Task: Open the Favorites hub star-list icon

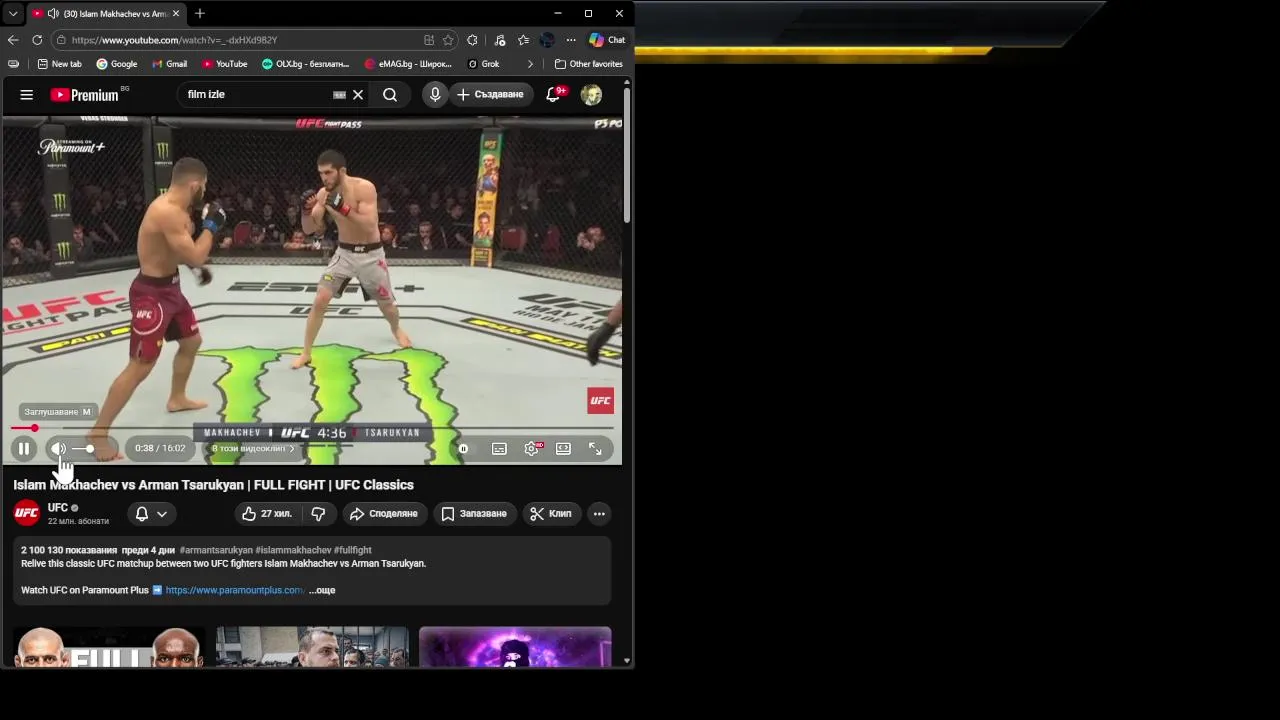Action: click(523, 40)
